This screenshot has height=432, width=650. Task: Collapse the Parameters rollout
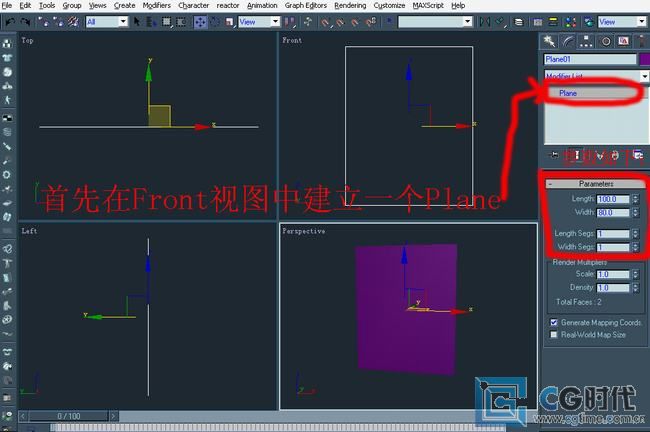[x=596, y=184]
